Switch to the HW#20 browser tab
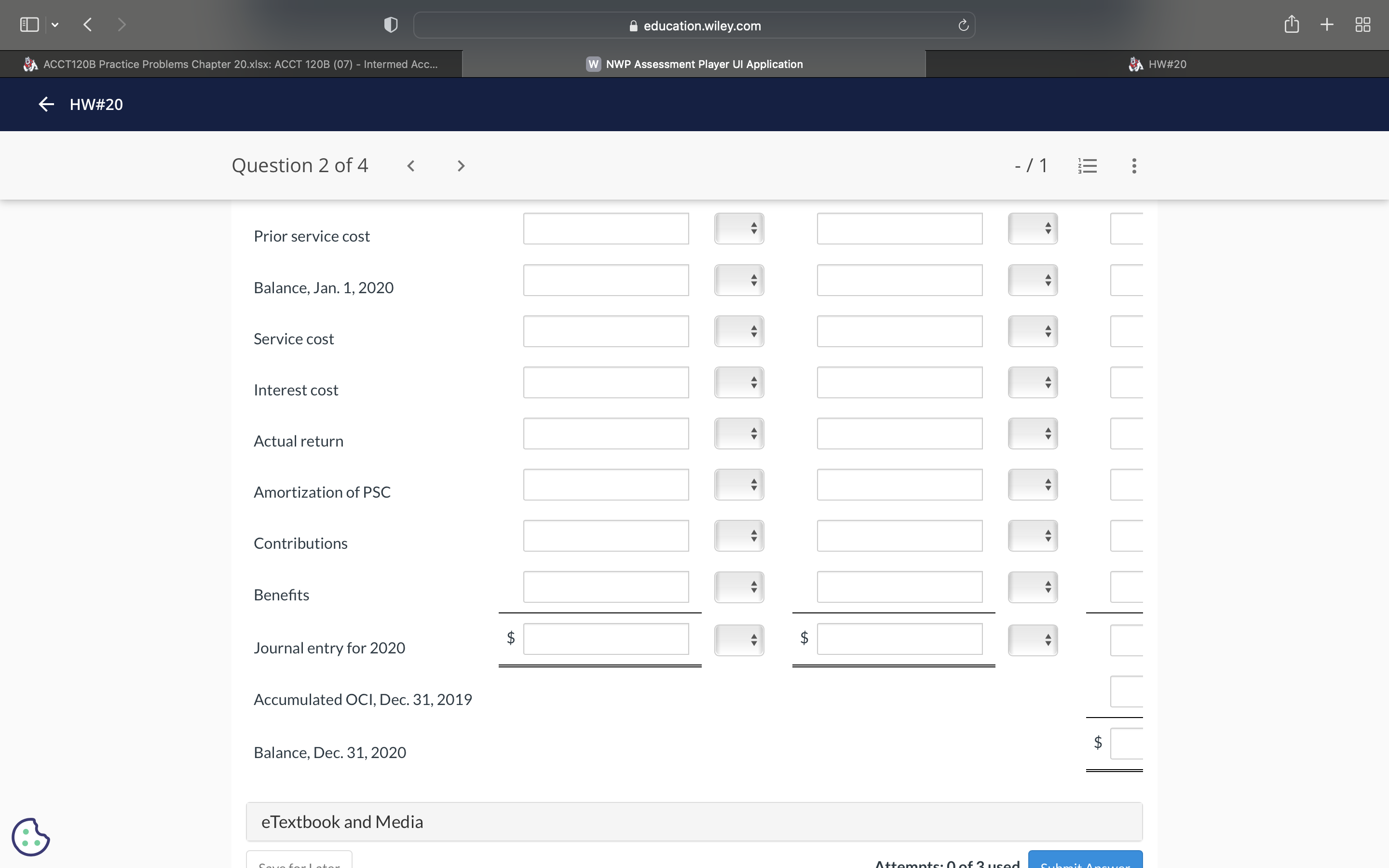Viewport: 1389px width, 868px height. 1157,64
